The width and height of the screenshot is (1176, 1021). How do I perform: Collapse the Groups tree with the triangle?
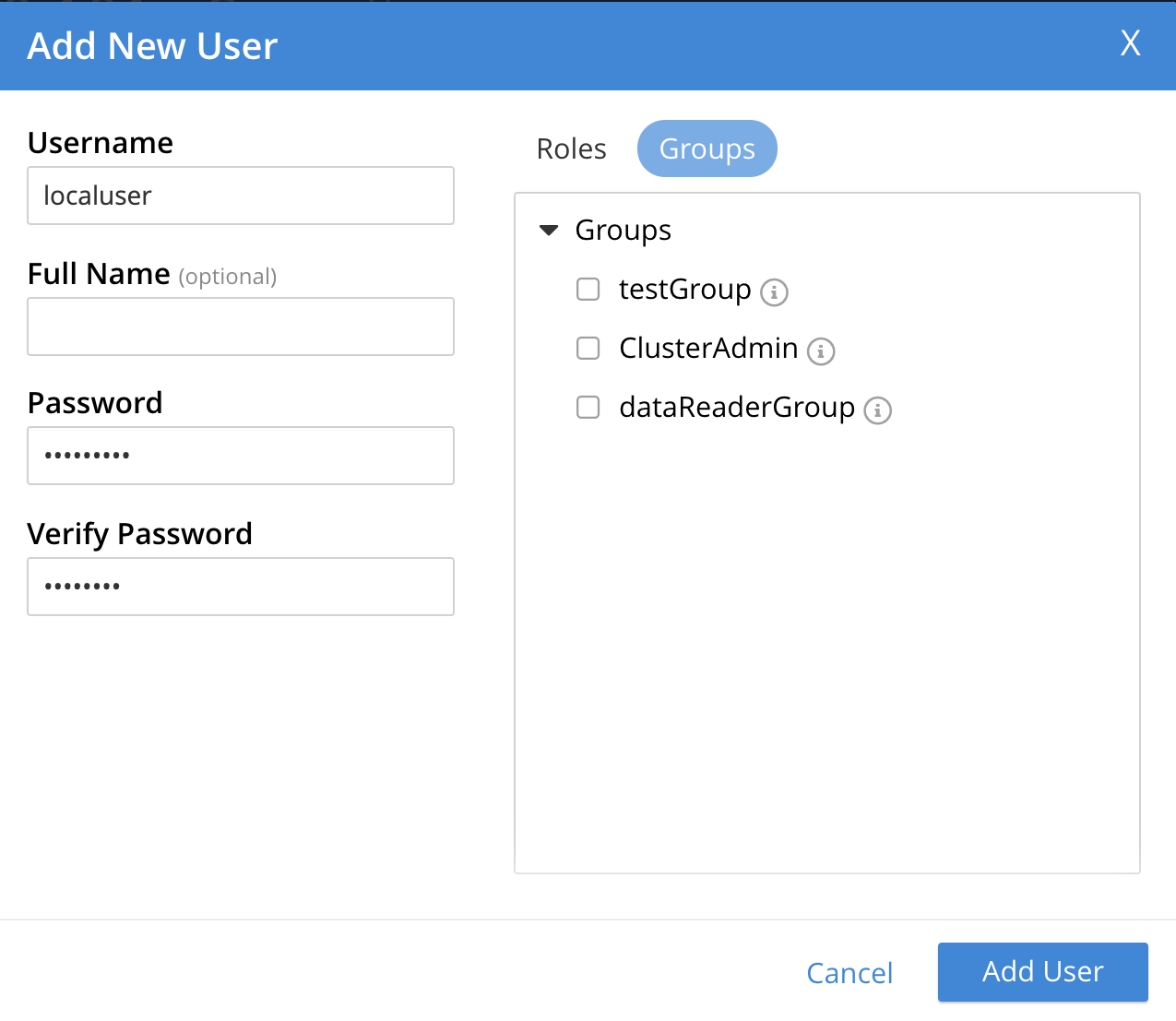549,231
